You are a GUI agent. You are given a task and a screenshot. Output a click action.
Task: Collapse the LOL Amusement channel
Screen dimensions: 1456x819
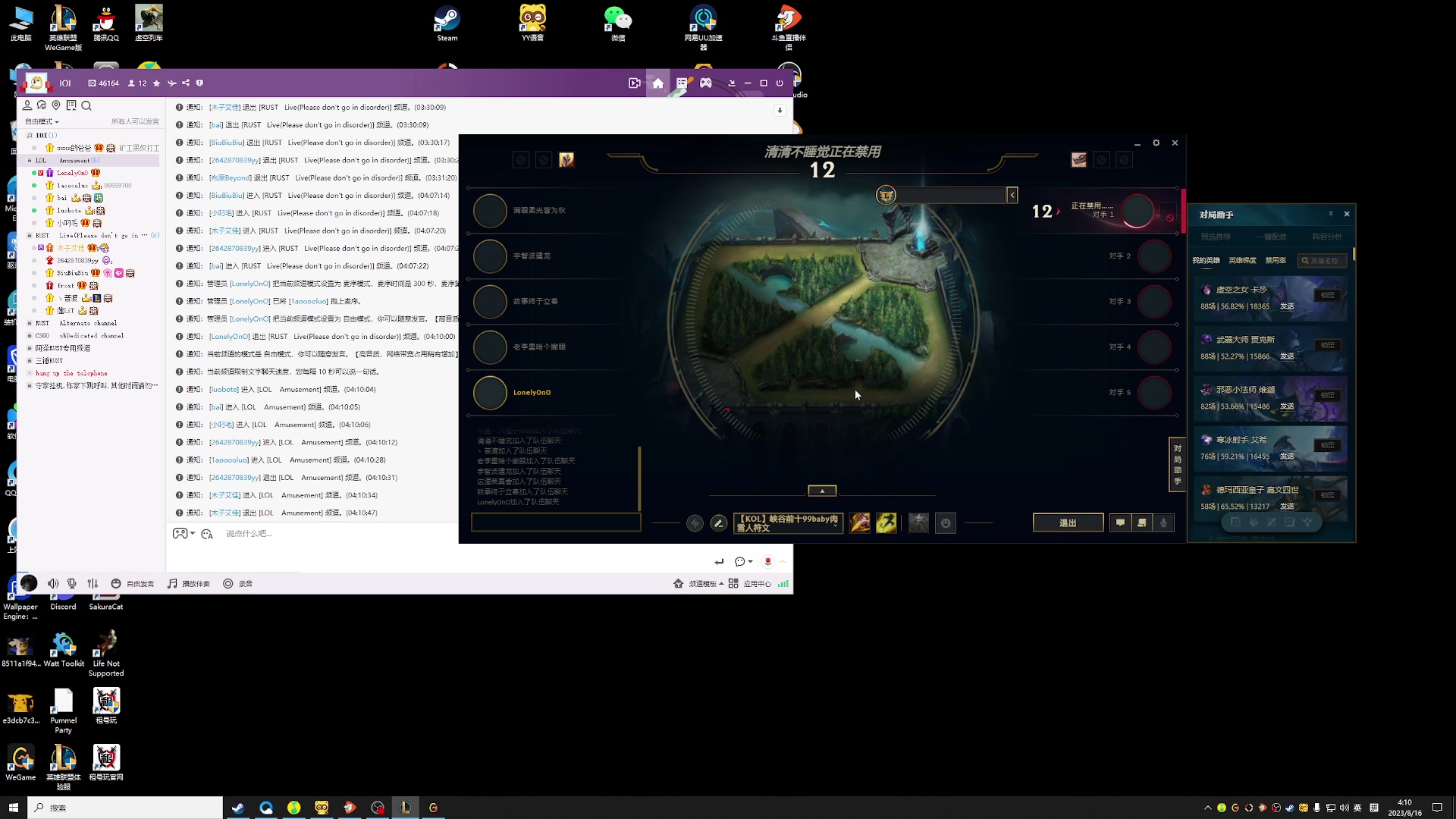tap(30, 161)
